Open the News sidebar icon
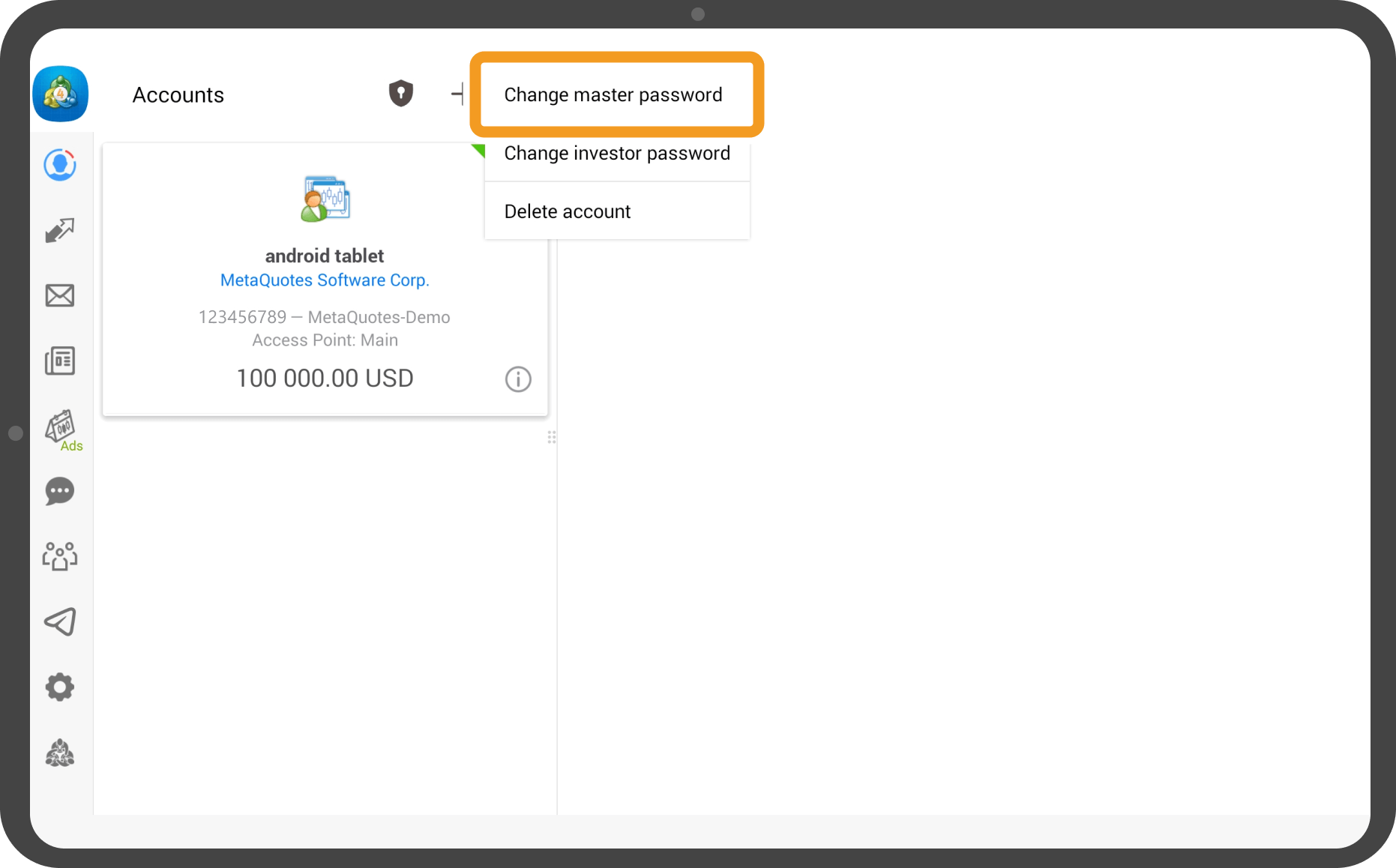 [x=60, y=361]
